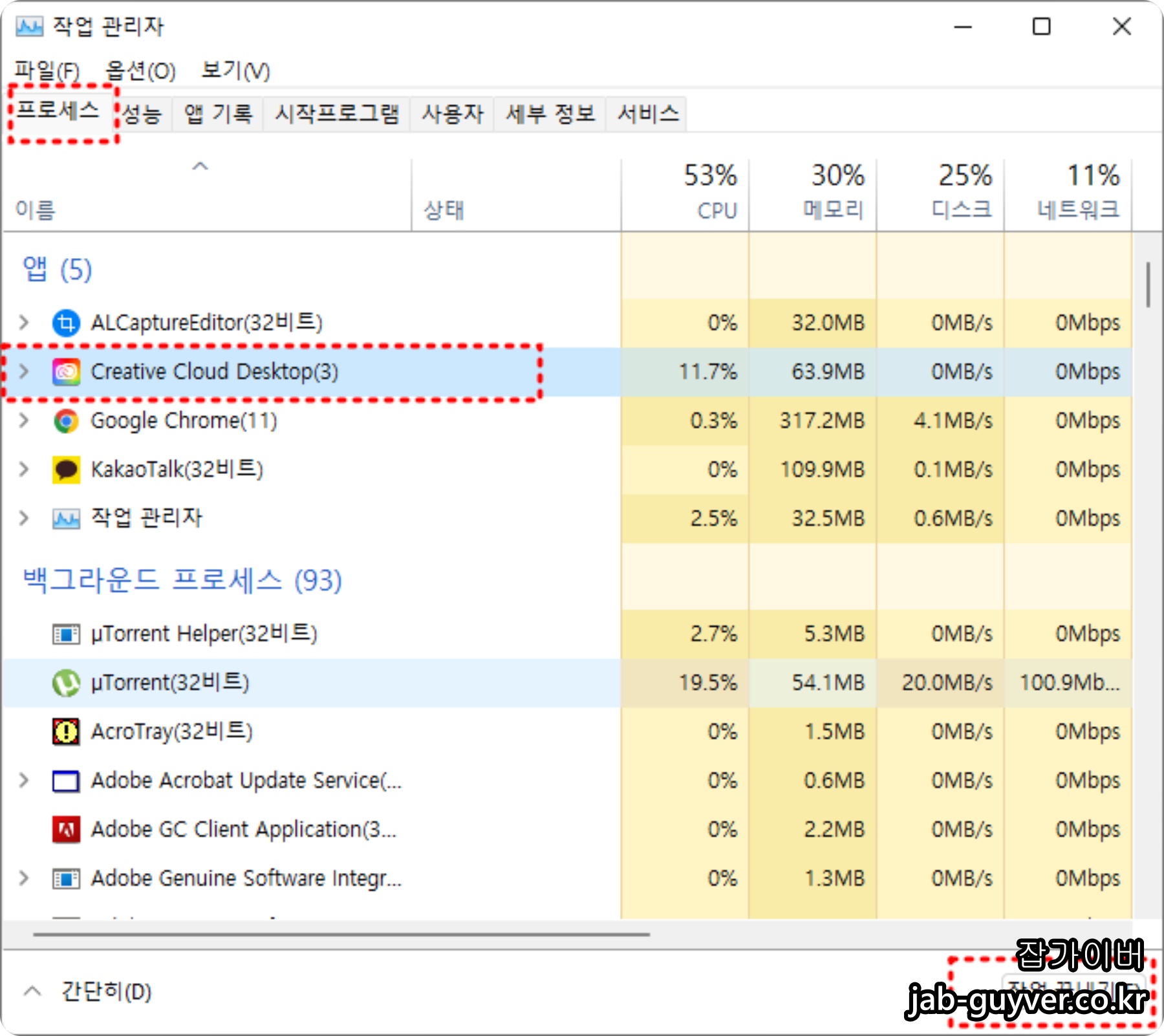Image resolution: width=1164 pixels, height=1036 pixels.
Task: Click the 11.7% CPU value cell
Action: coord(685,372)
